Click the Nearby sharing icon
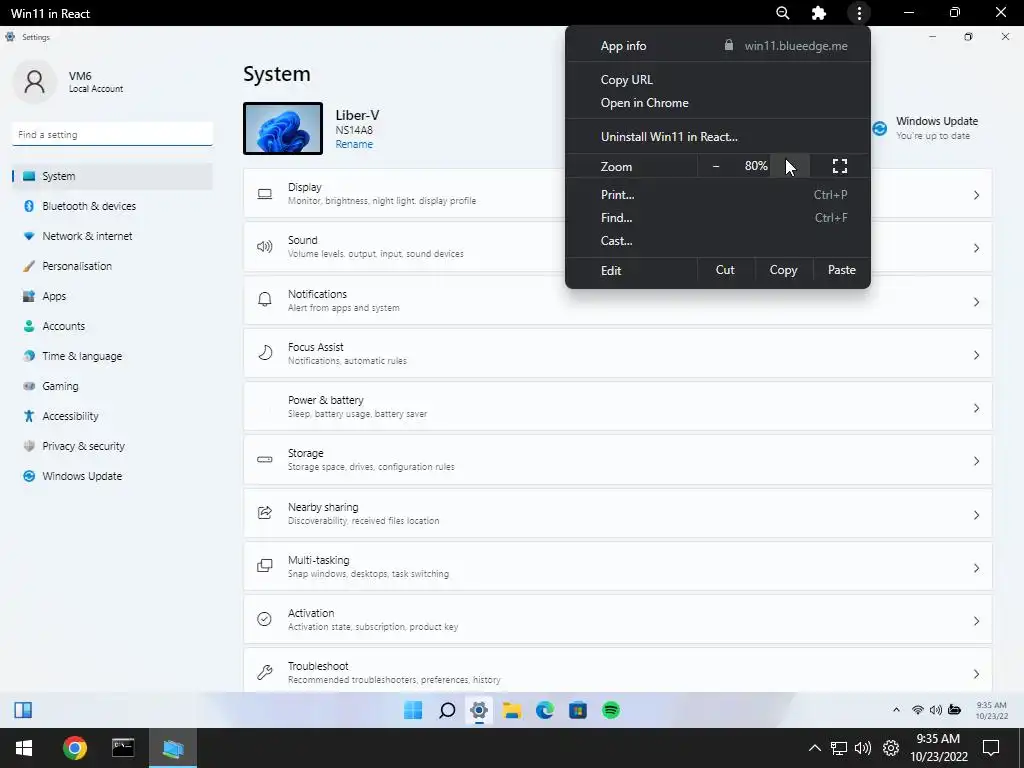Viewport: 1024px width, 768px height. tap(264, 513)
